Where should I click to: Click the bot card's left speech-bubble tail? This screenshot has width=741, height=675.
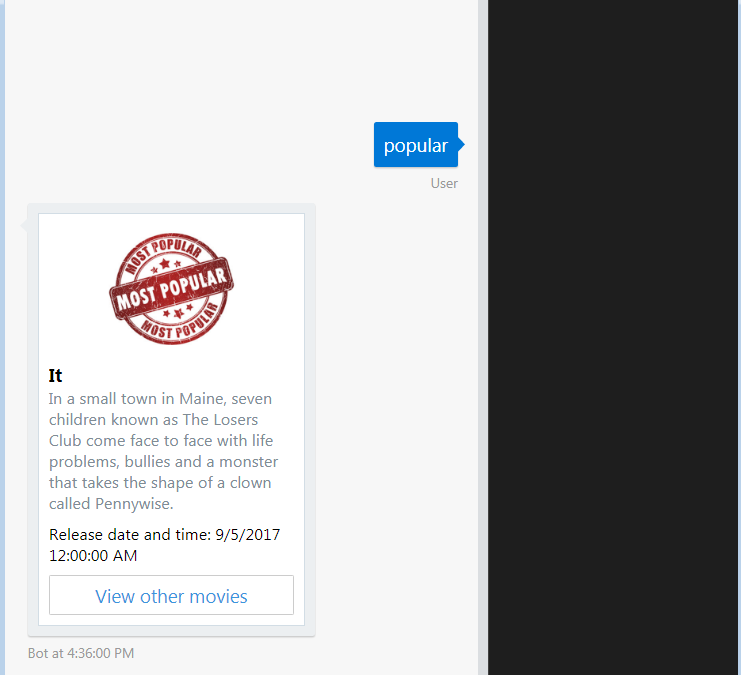coord(24,225)
